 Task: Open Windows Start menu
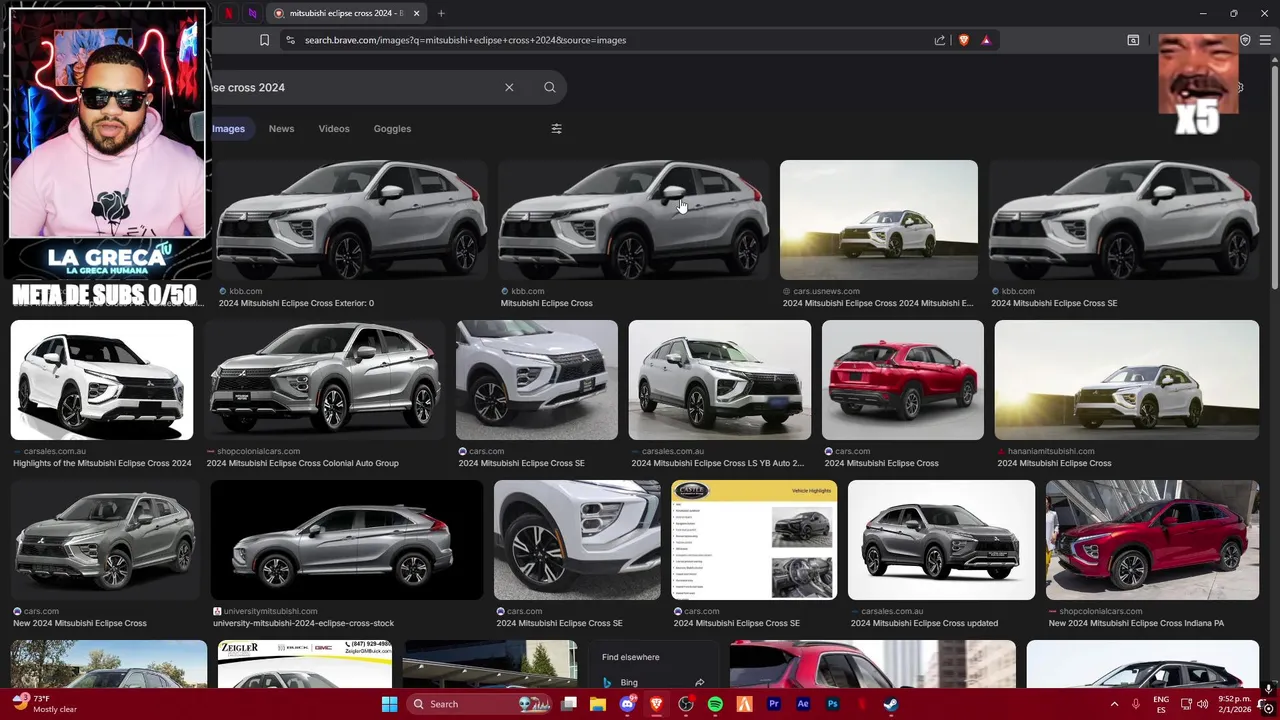pyautogui.click(x=389, y=704)
